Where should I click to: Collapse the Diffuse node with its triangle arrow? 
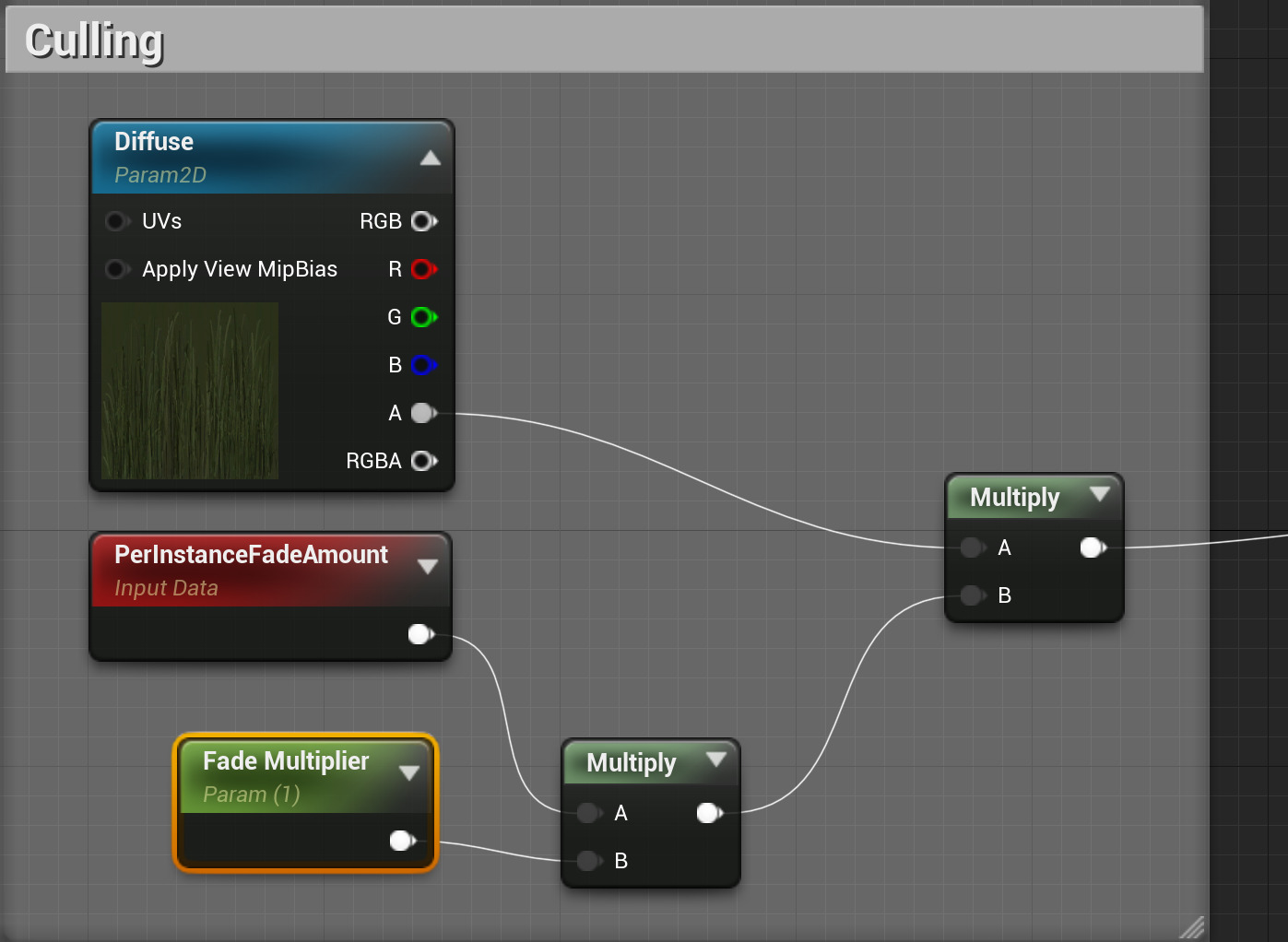pyautogui.click(x=431, y=158)
